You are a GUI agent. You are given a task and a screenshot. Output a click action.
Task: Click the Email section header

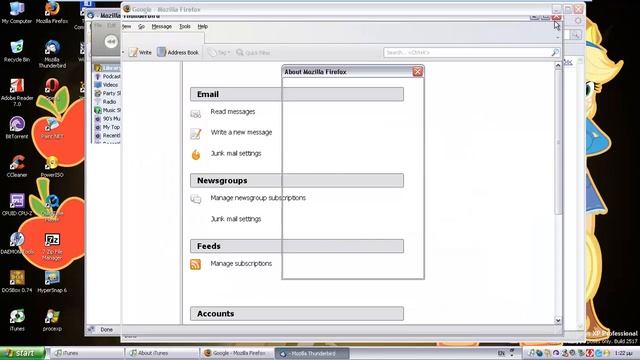(x=297, y=94)
